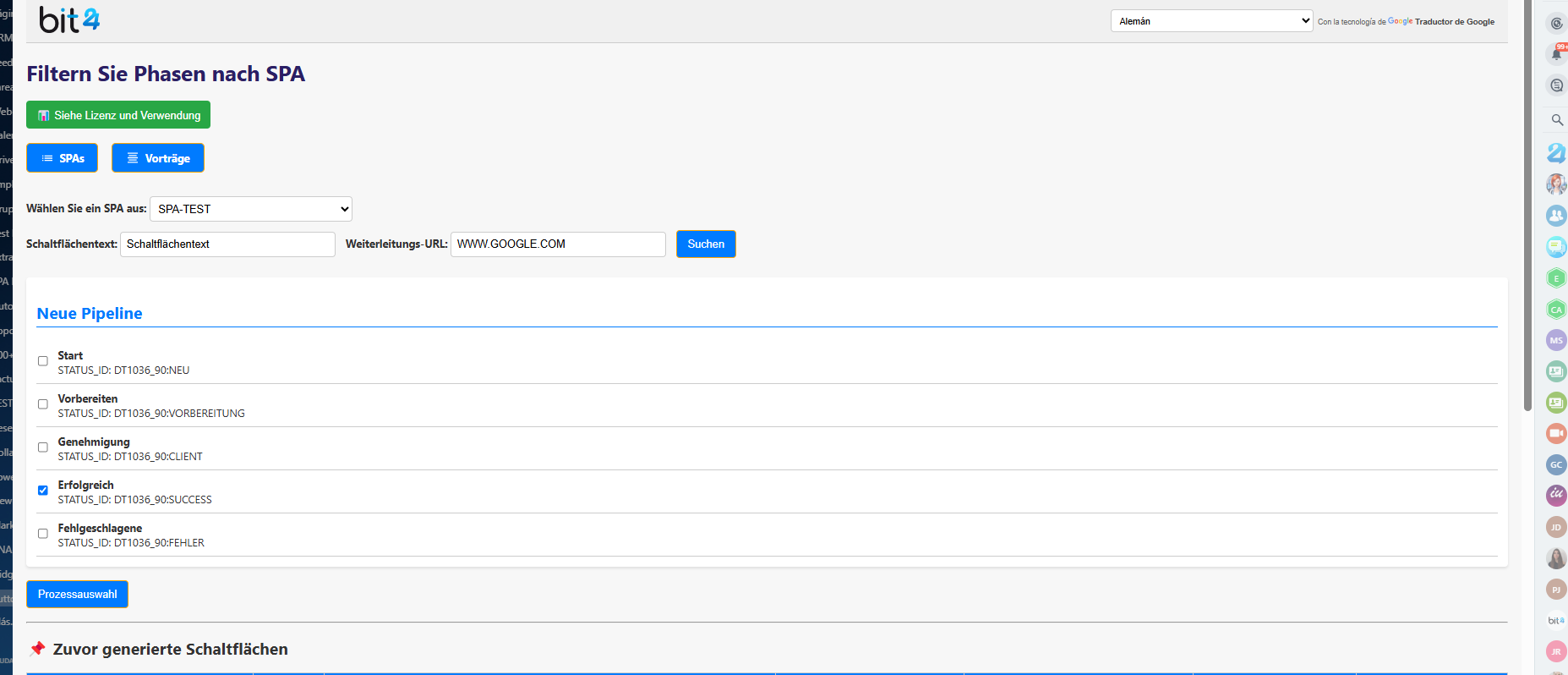1568x675 pixels.
Task: Check the Start phase checkbox
Action: point(43,361)
